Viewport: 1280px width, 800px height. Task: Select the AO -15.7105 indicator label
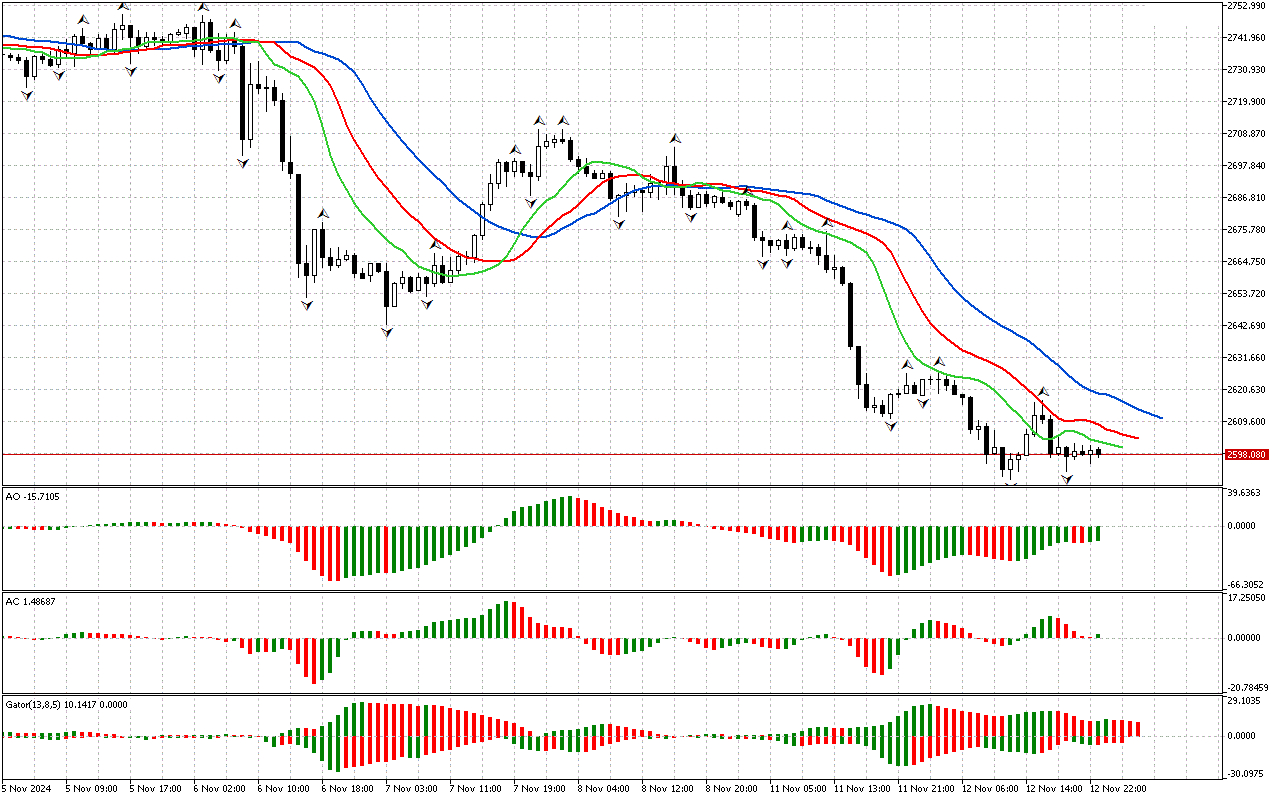[33, 495]
